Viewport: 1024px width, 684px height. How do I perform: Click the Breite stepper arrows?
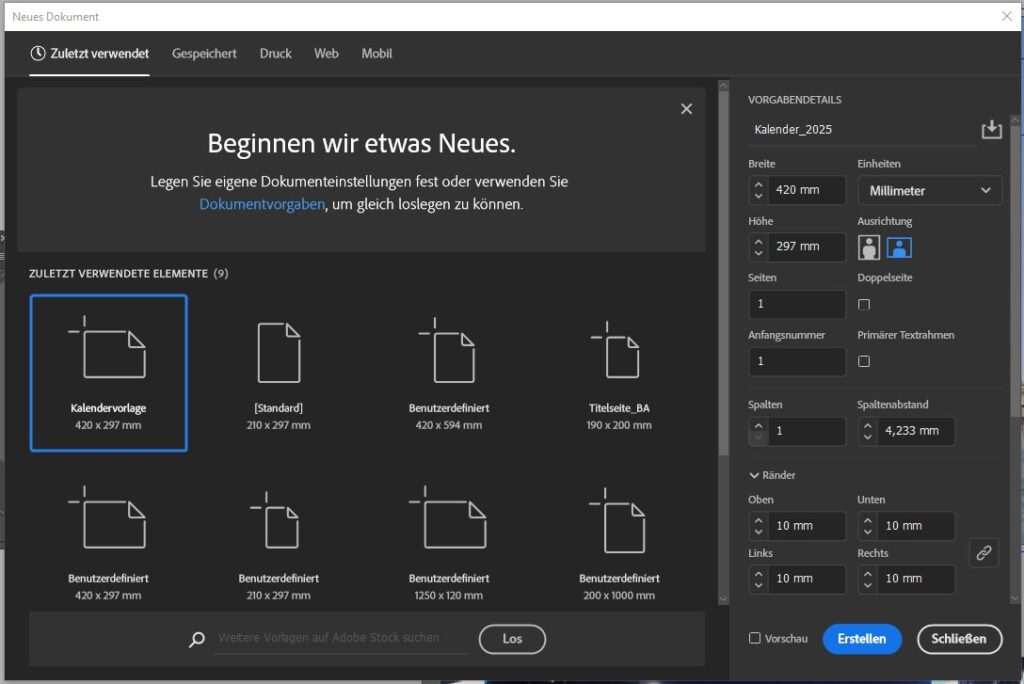tap(758, 190)
